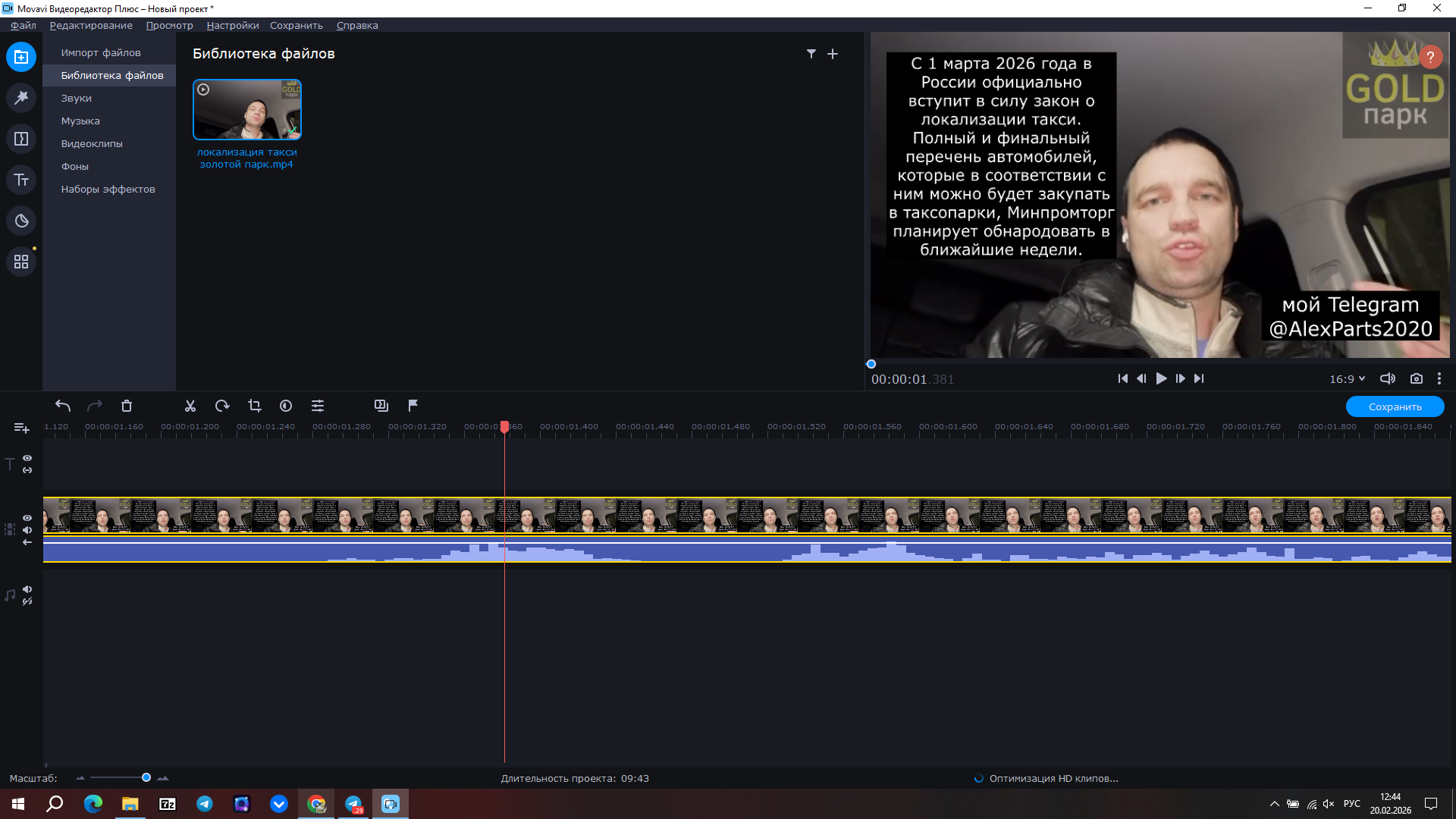Select Музыка in the sidebar list
The width and height of the screenshot is (1456, 819).
(80, 121)
